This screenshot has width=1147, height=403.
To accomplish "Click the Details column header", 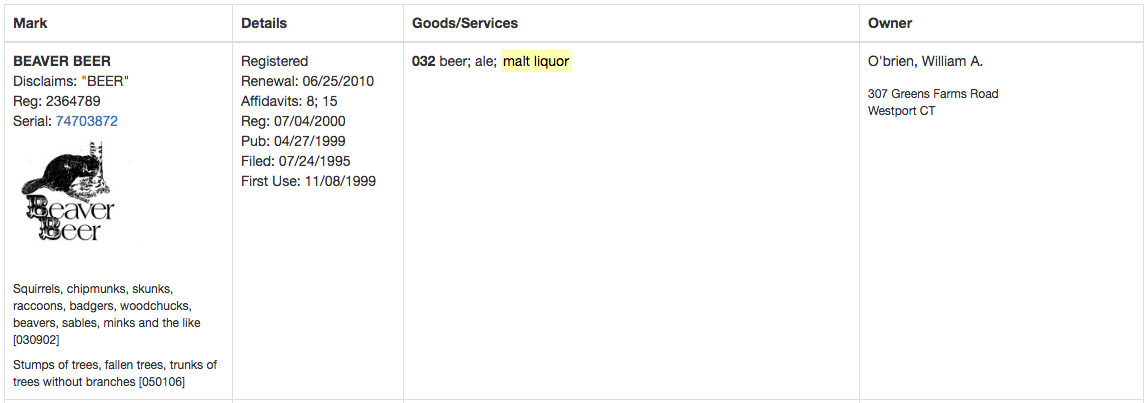I will pyautogui.click(x=264, y=23).
